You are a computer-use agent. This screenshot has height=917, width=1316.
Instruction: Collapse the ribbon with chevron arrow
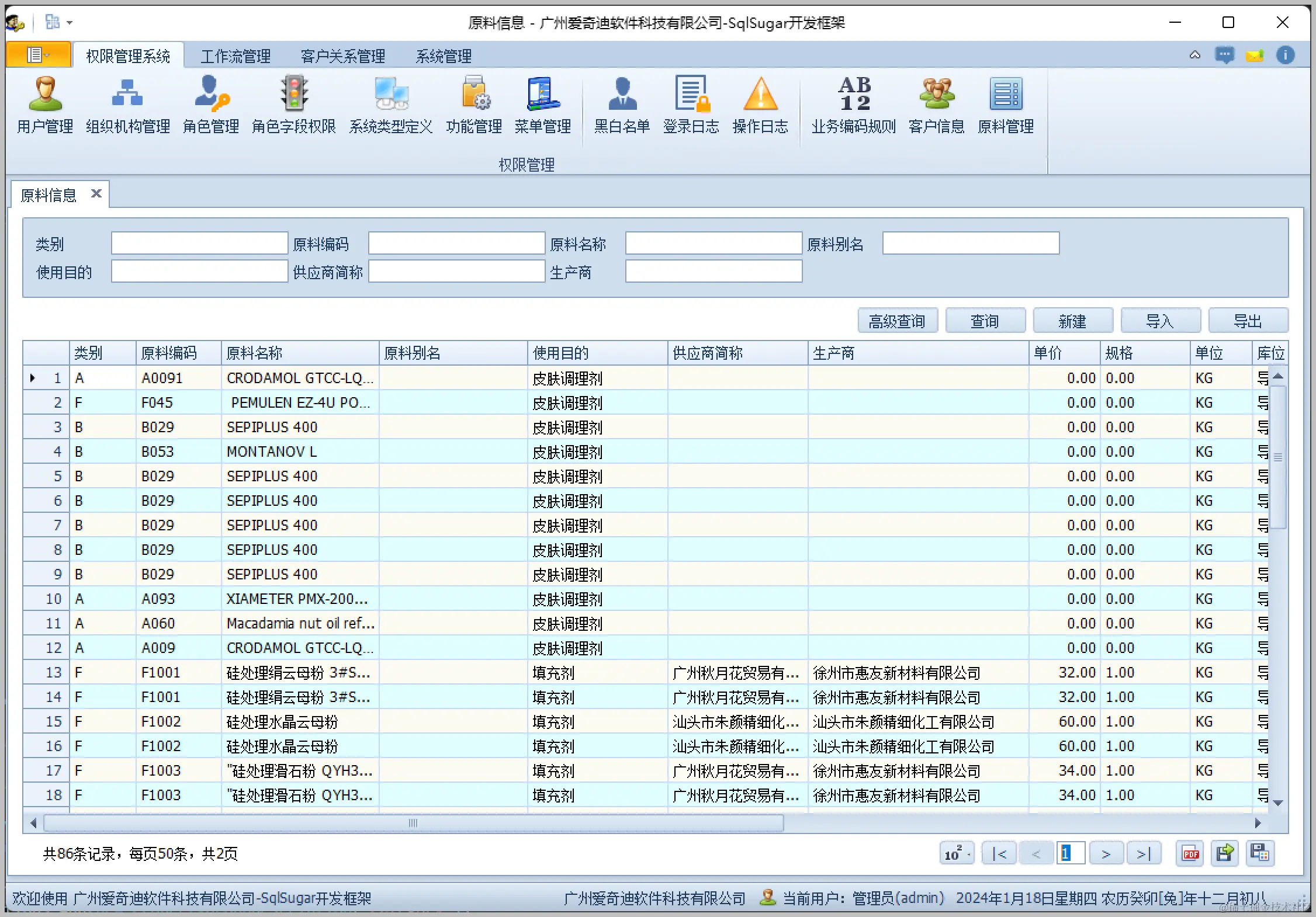1194,55
